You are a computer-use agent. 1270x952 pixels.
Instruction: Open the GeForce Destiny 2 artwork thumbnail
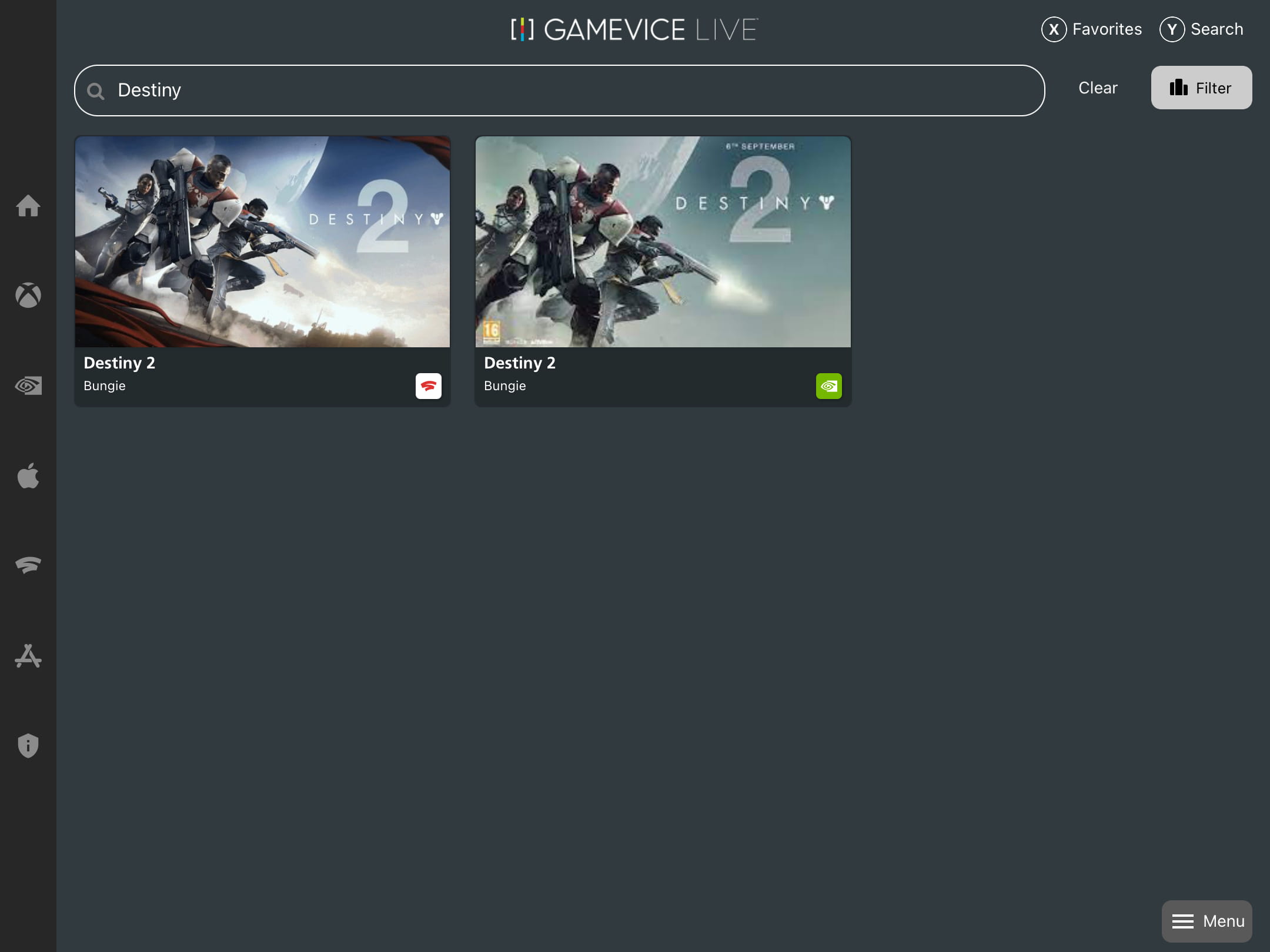coord(663,242)
